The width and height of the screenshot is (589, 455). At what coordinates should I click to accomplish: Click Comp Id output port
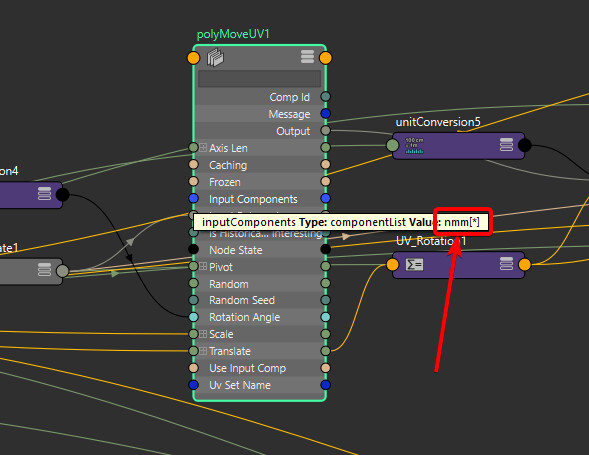[325, 97]
